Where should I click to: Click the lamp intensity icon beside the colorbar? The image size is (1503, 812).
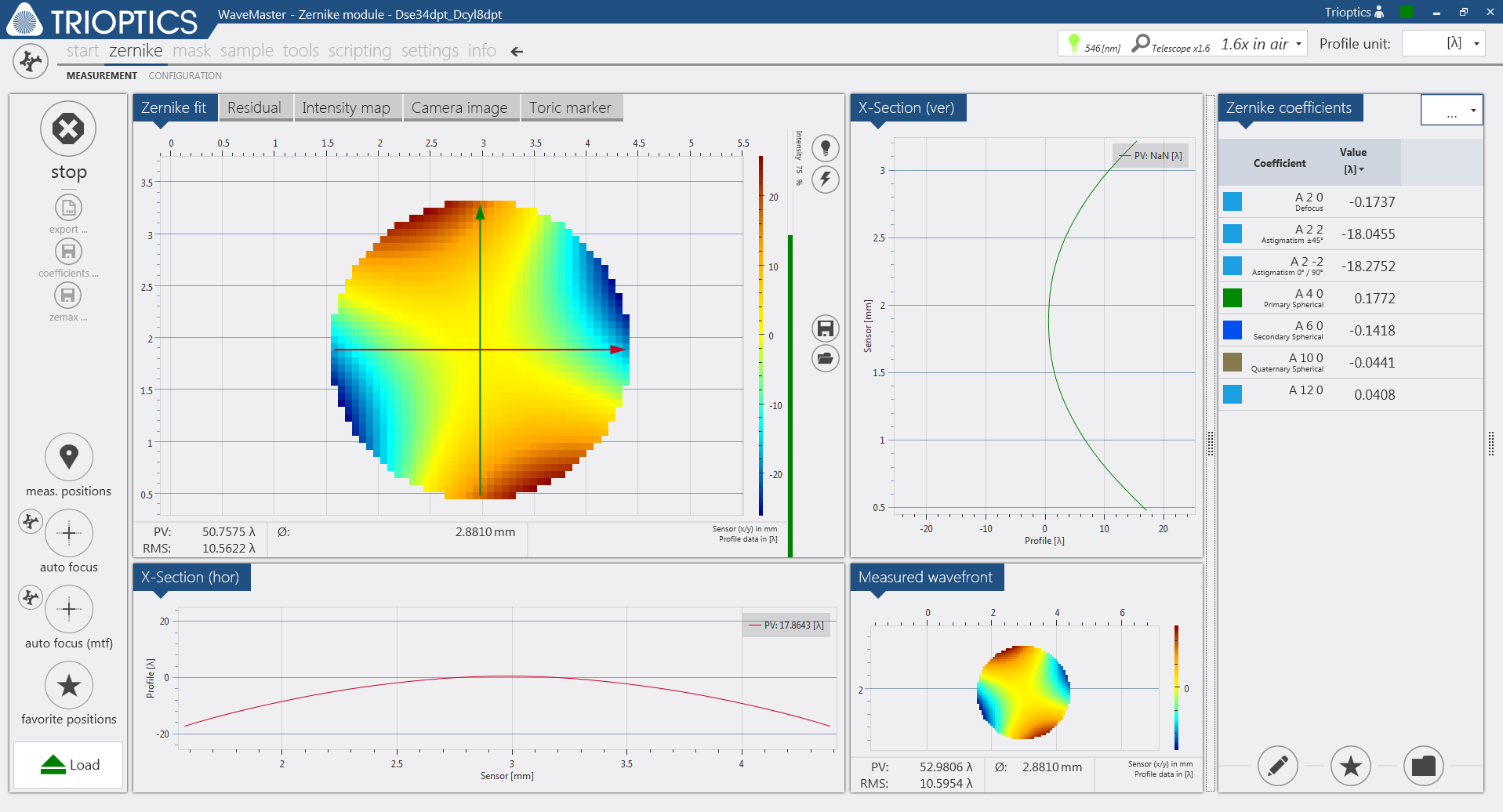(x=825, y=147)
